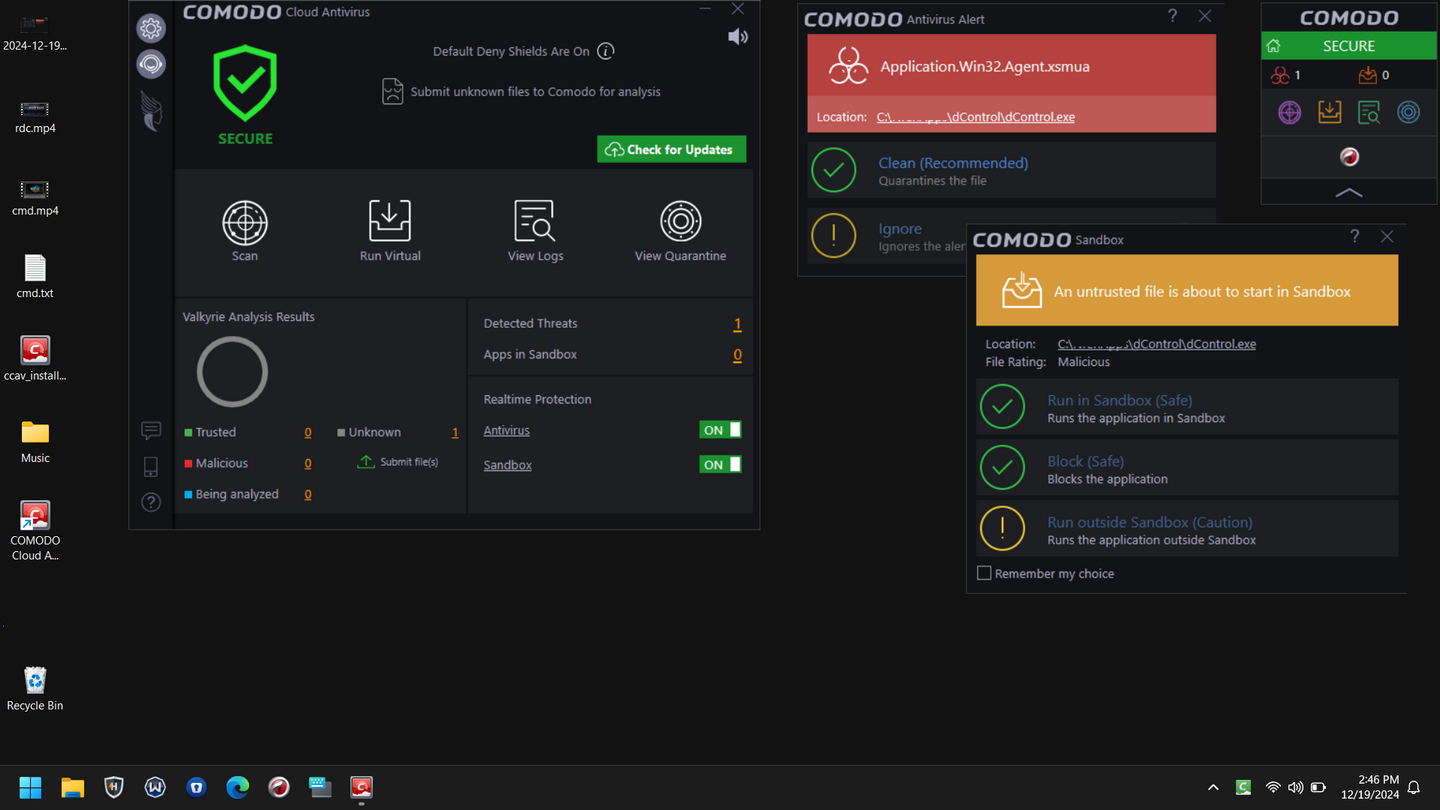
Task: Open Sandbox realtime protection link
Action: click(x=508, y=465)
